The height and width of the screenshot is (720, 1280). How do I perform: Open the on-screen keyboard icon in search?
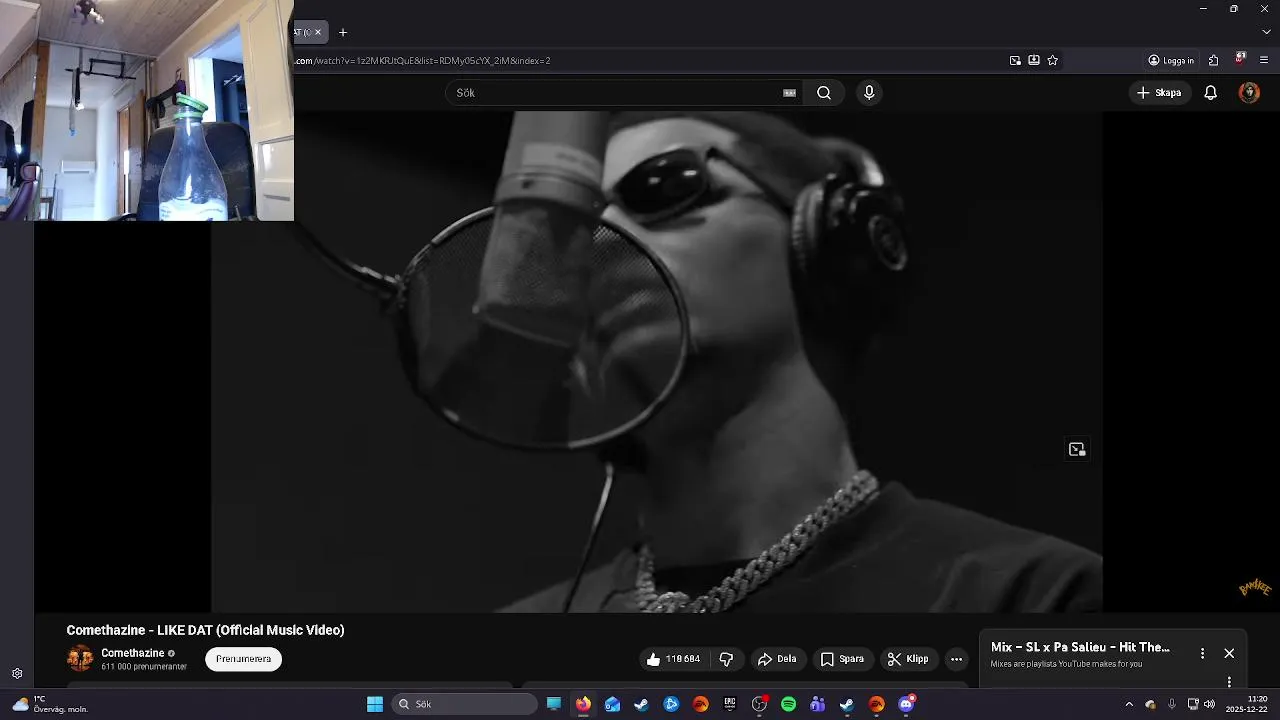[x=789, y=93]
